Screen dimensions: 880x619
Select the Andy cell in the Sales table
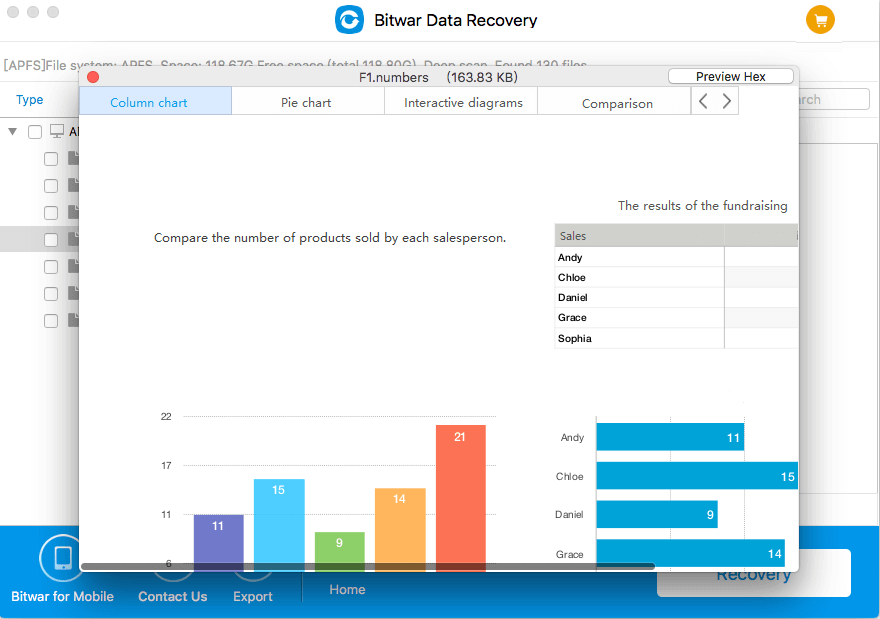tap(639, 257)
